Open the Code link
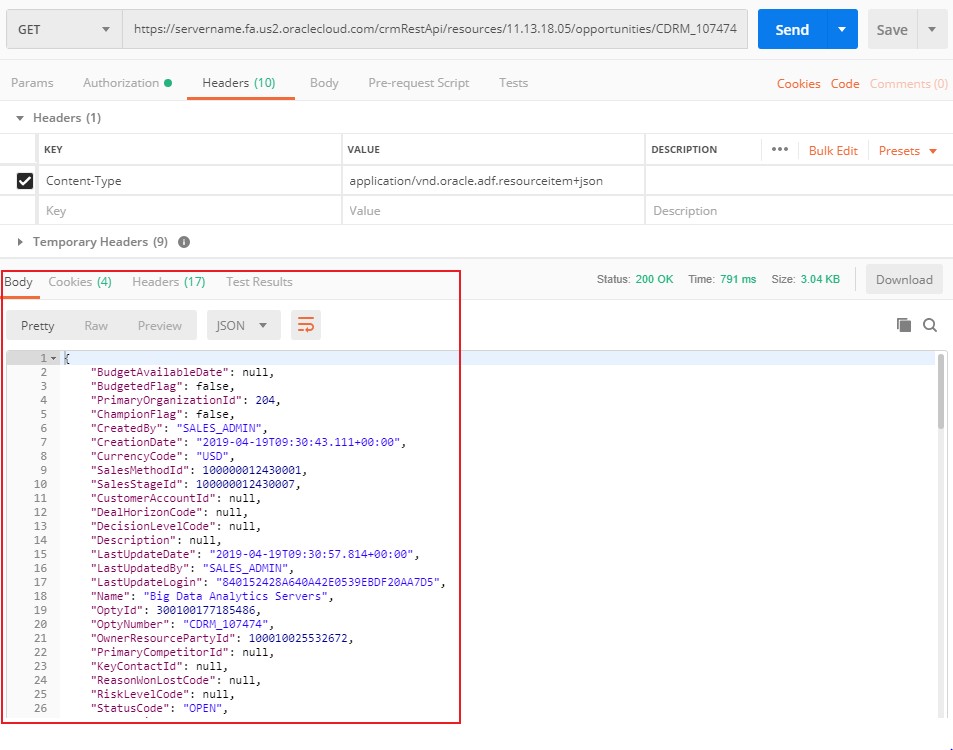Viewport: 953px width, 750px height. tap(845, 84)
